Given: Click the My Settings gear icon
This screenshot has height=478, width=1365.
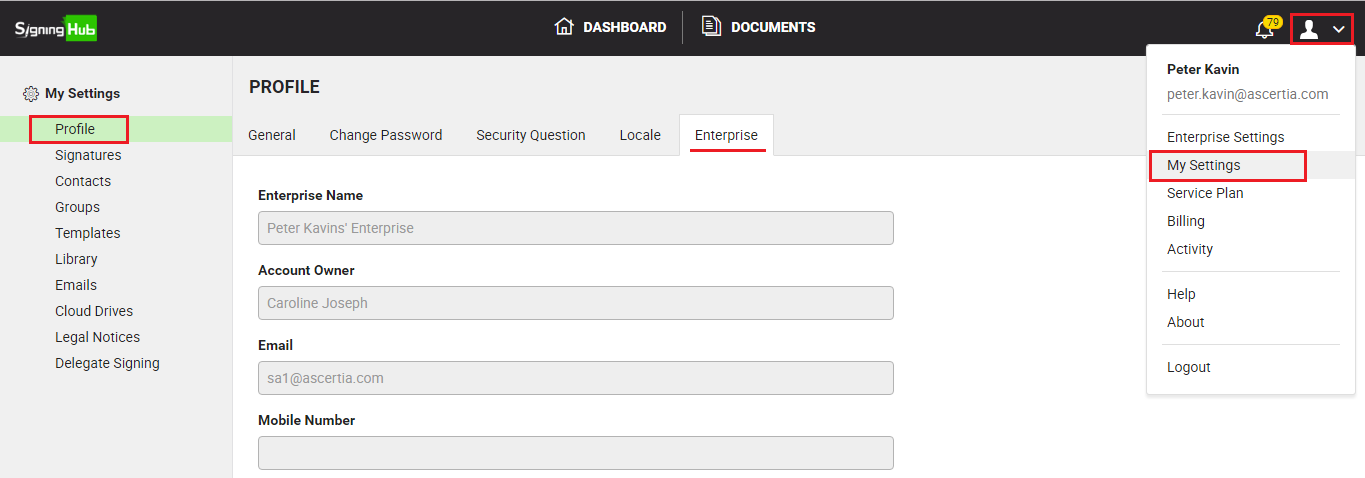Looking at the screenshot, I should tap(31, 94).
